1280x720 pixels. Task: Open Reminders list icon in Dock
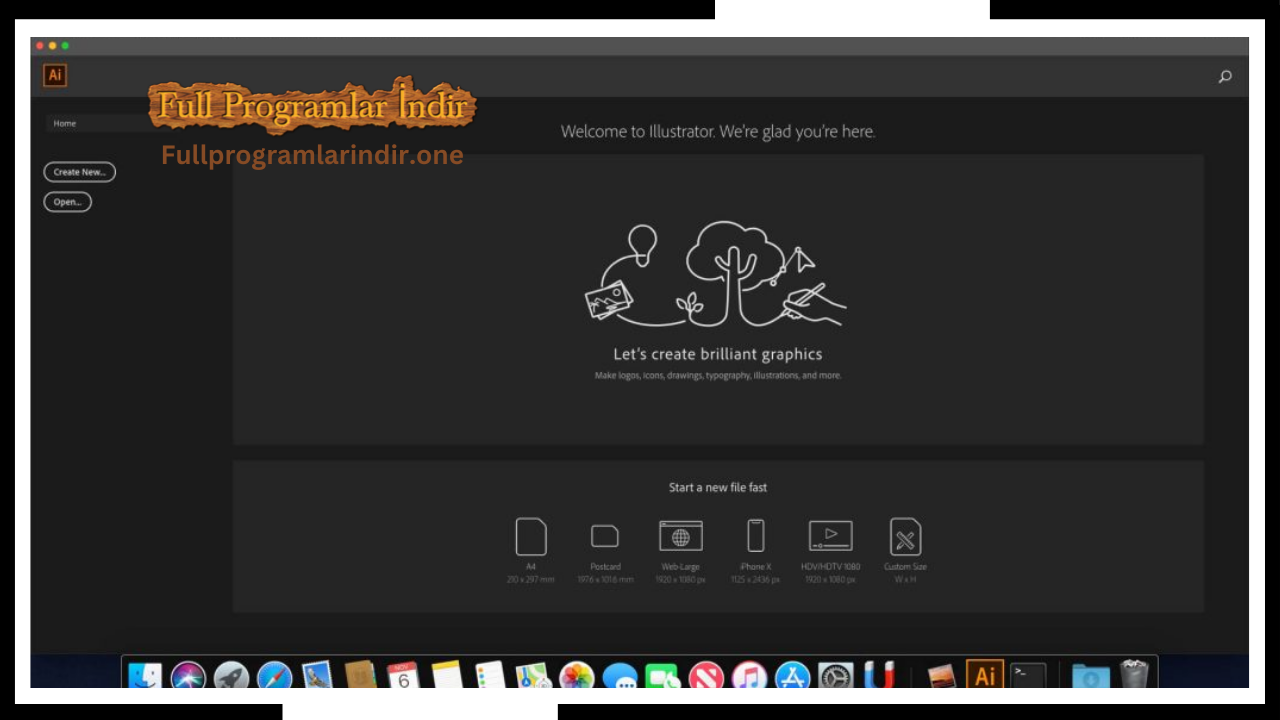click(x=490, y=675)
